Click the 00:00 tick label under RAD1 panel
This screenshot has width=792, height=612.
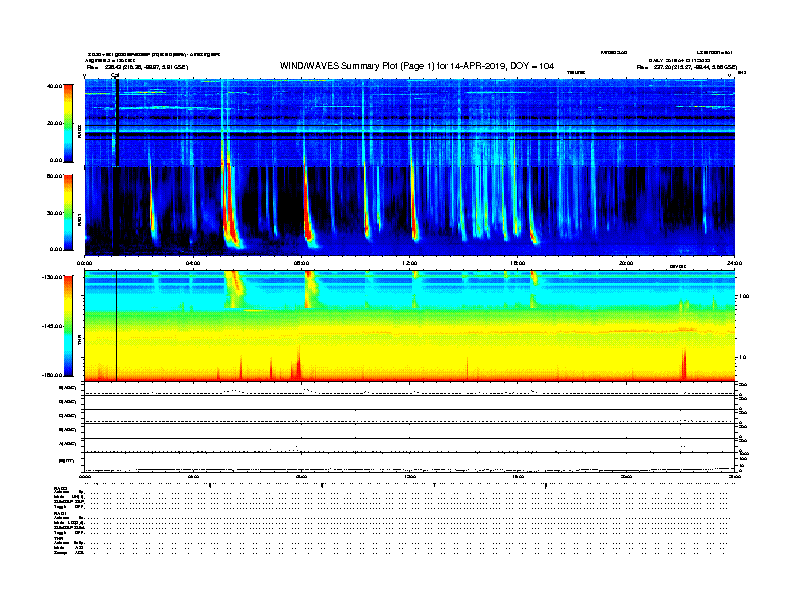point(84,263)
